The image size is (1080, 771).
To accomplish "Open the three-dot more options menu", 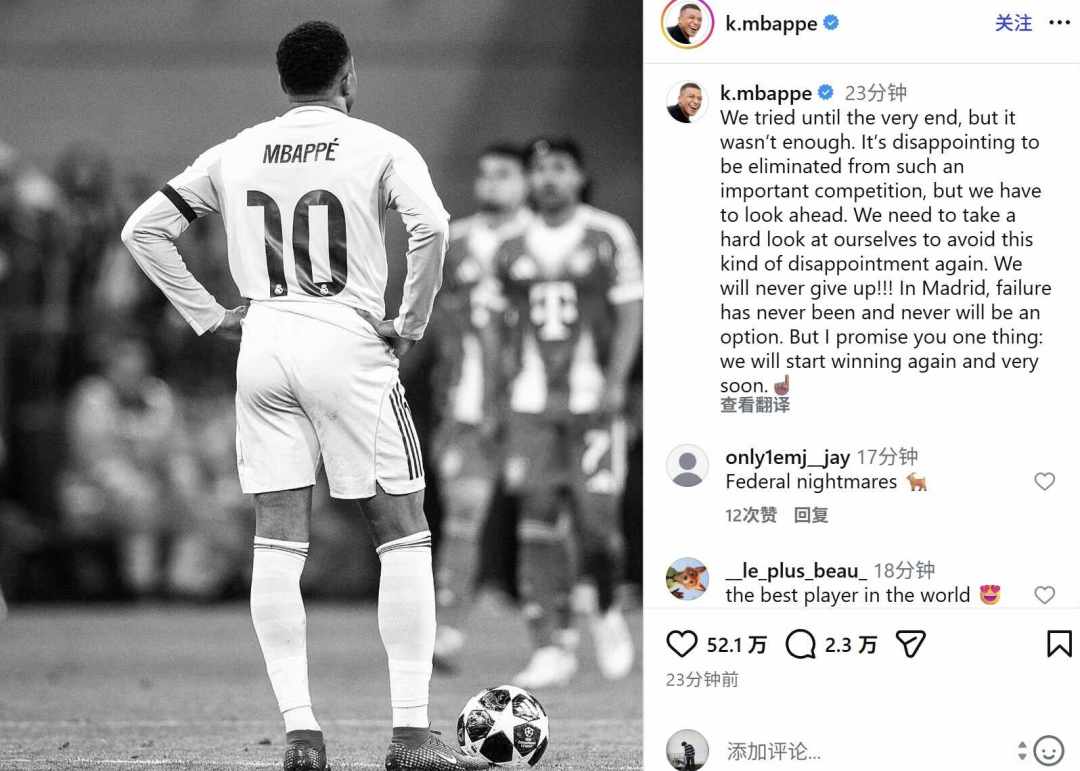I will tap(1059, 23).
